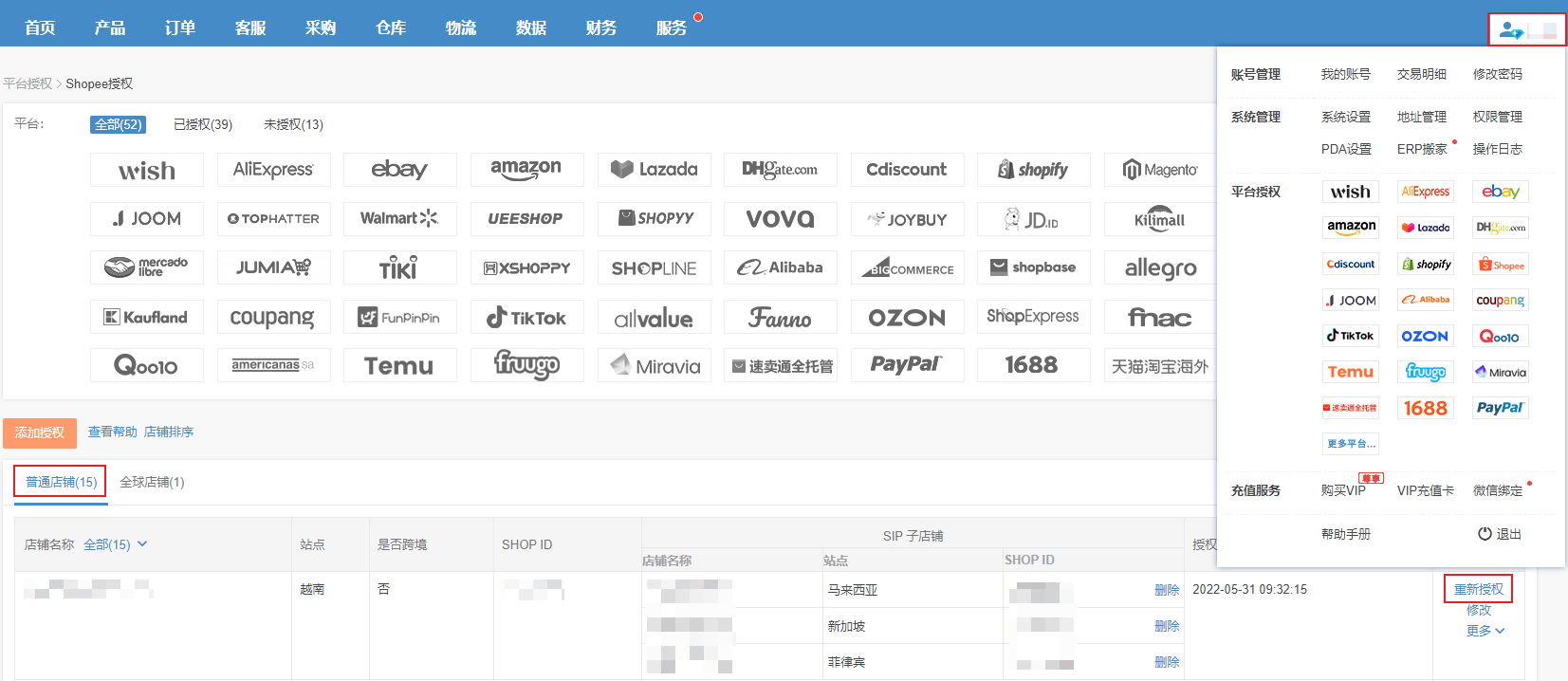Choose the amazon platform tile
The height and width of the screenshot is (681, 1568).
pos(526,170)
